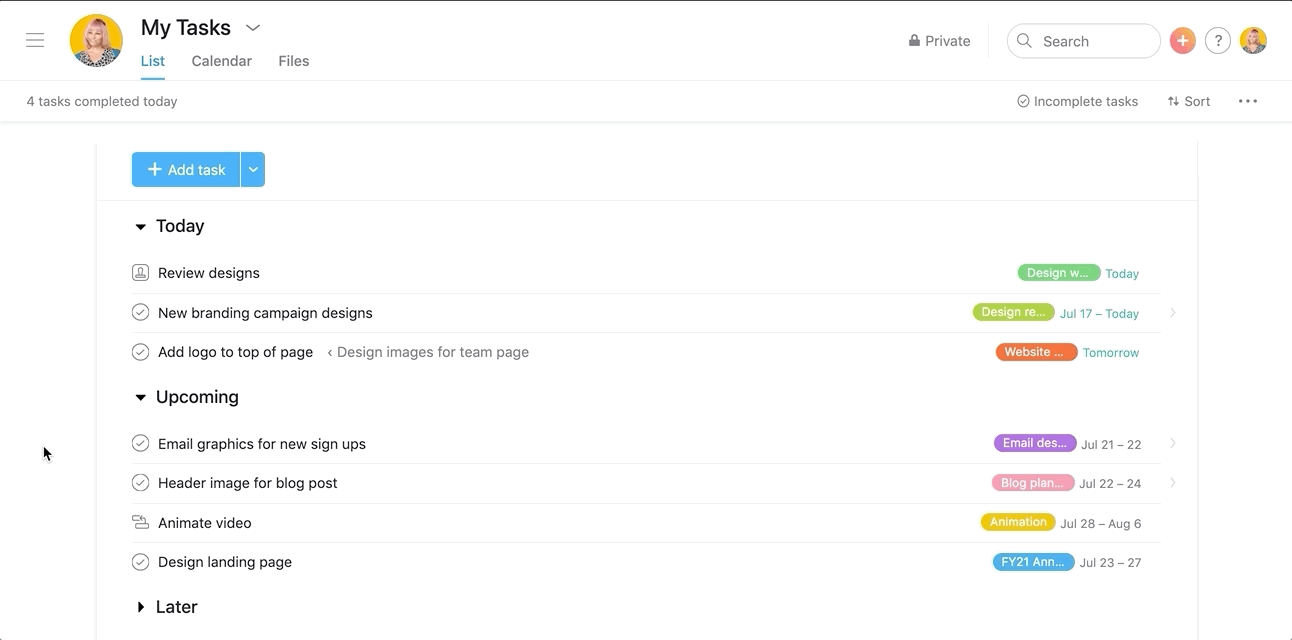Switch to the Calendar tab
The image size is (1292, 640).
pos(221,61)
